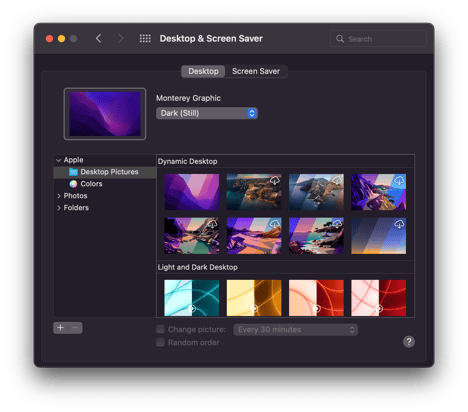The width and height of the screenshot is (468, 412).
Task: Choose the Catalina island wallpaper thumbnail
Action: click(316, 192)
